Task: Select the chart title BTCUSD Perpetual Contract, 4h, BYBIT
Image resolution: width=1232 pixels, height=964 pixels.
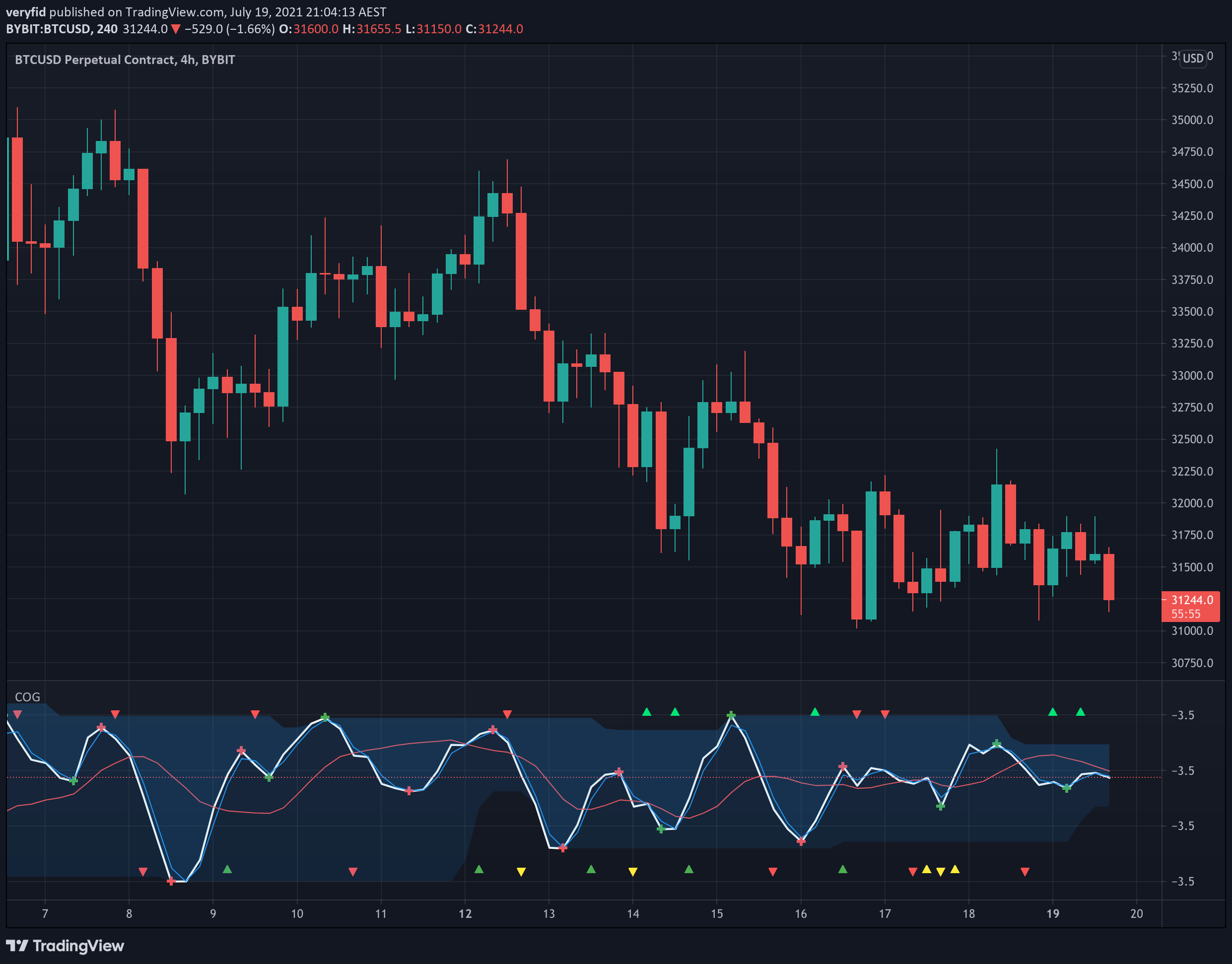Action: [x=125, y=60]
